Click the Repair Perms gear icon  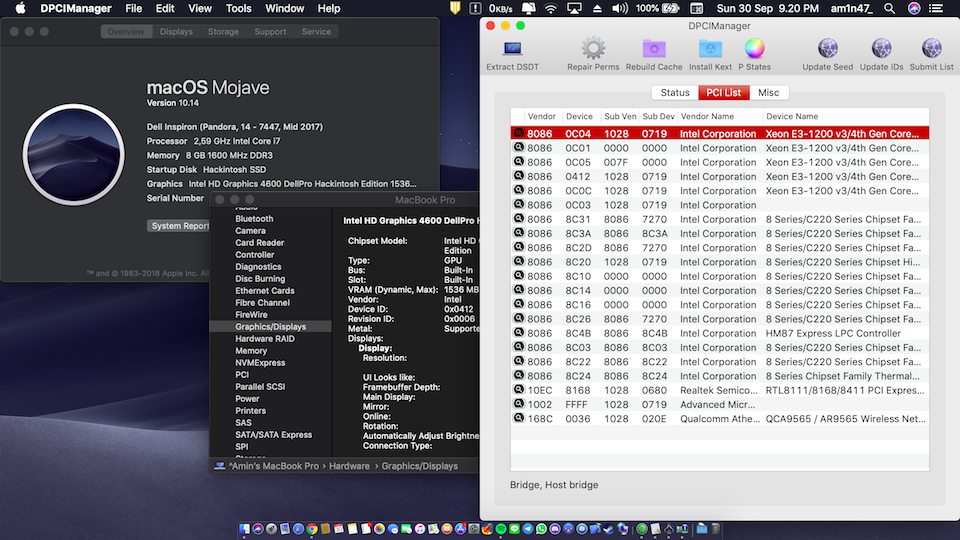point(593,49)
